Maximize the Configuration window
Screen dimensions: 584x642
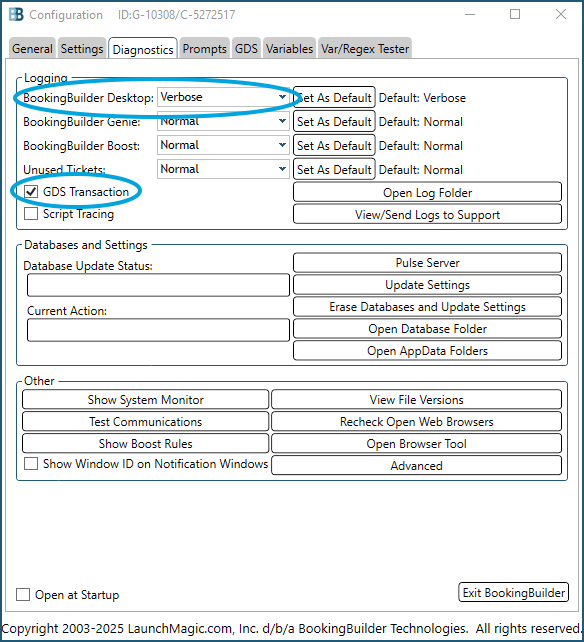click(x=515, y=14)
